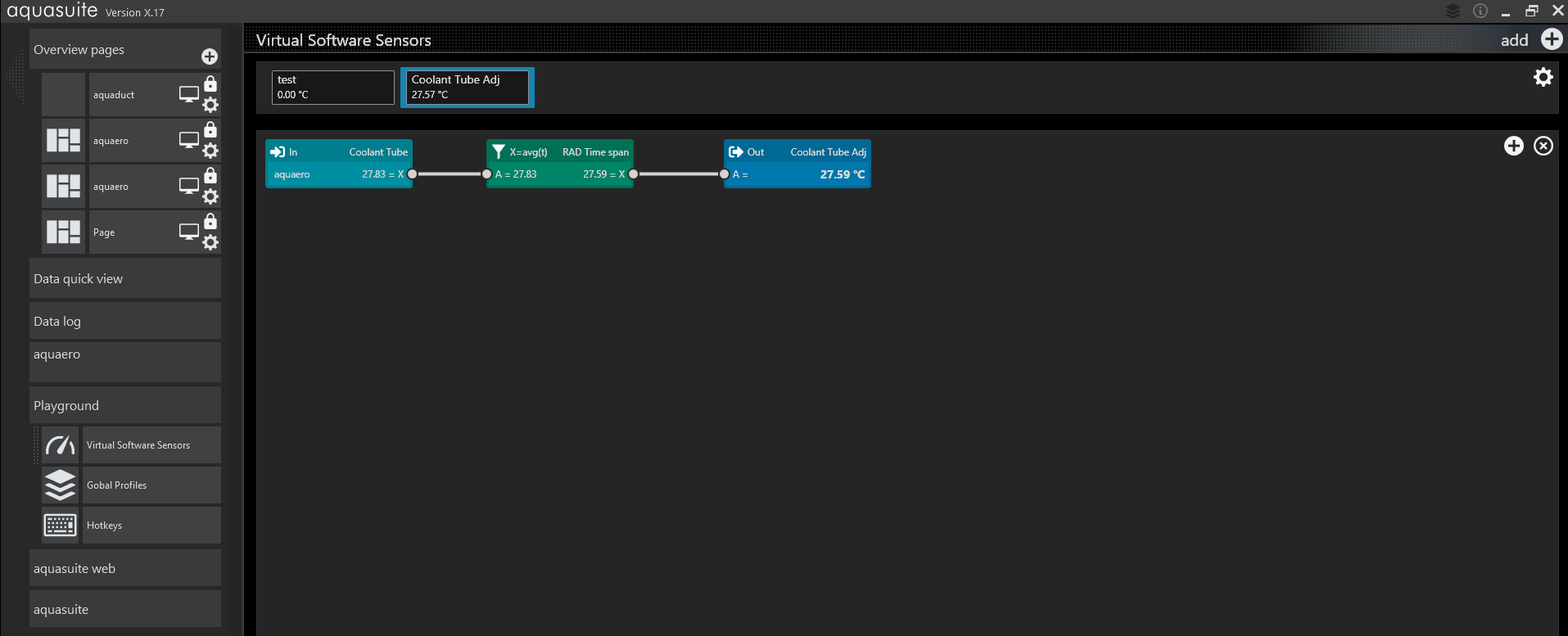Open the global profiles layers icon in title bar
The image size is (1568, 636).
[x=1453, y=11]
